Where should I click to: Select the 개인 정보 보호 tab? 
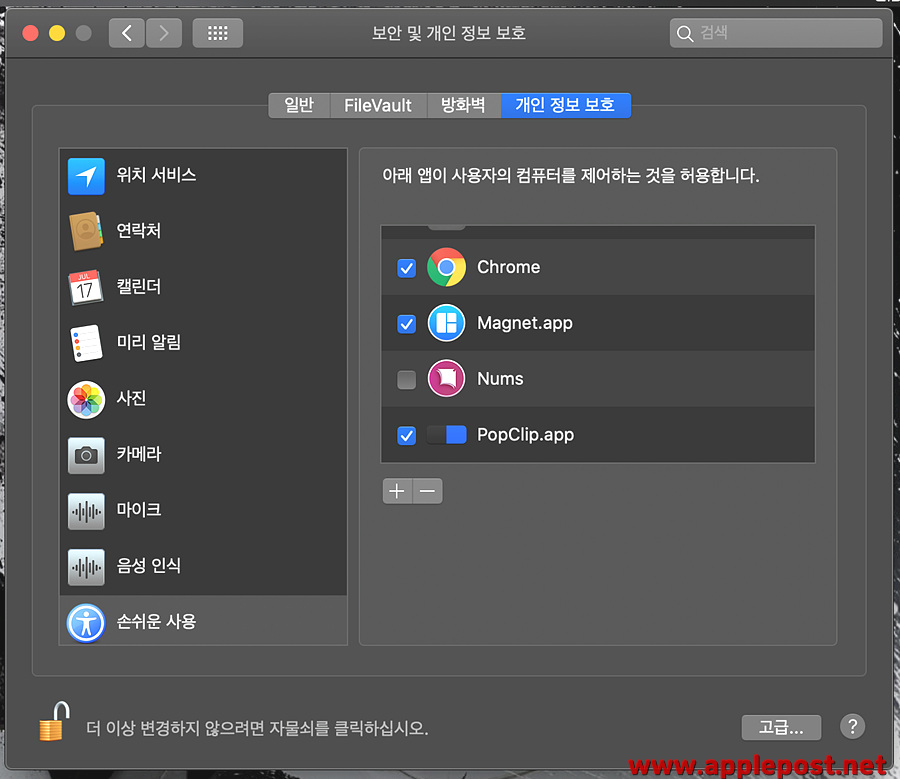(x=565, y=105)
